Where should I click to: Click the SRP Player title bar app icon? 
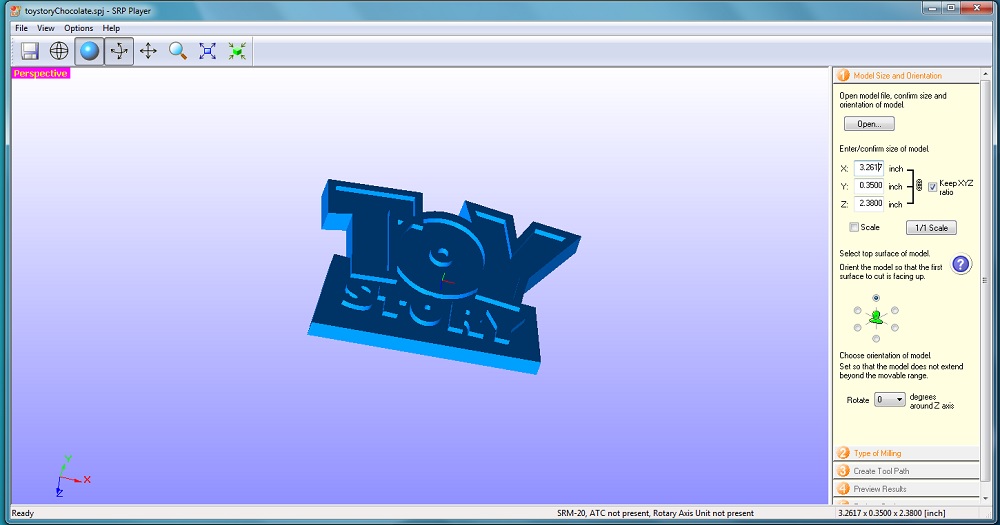[x=15, y=10]
